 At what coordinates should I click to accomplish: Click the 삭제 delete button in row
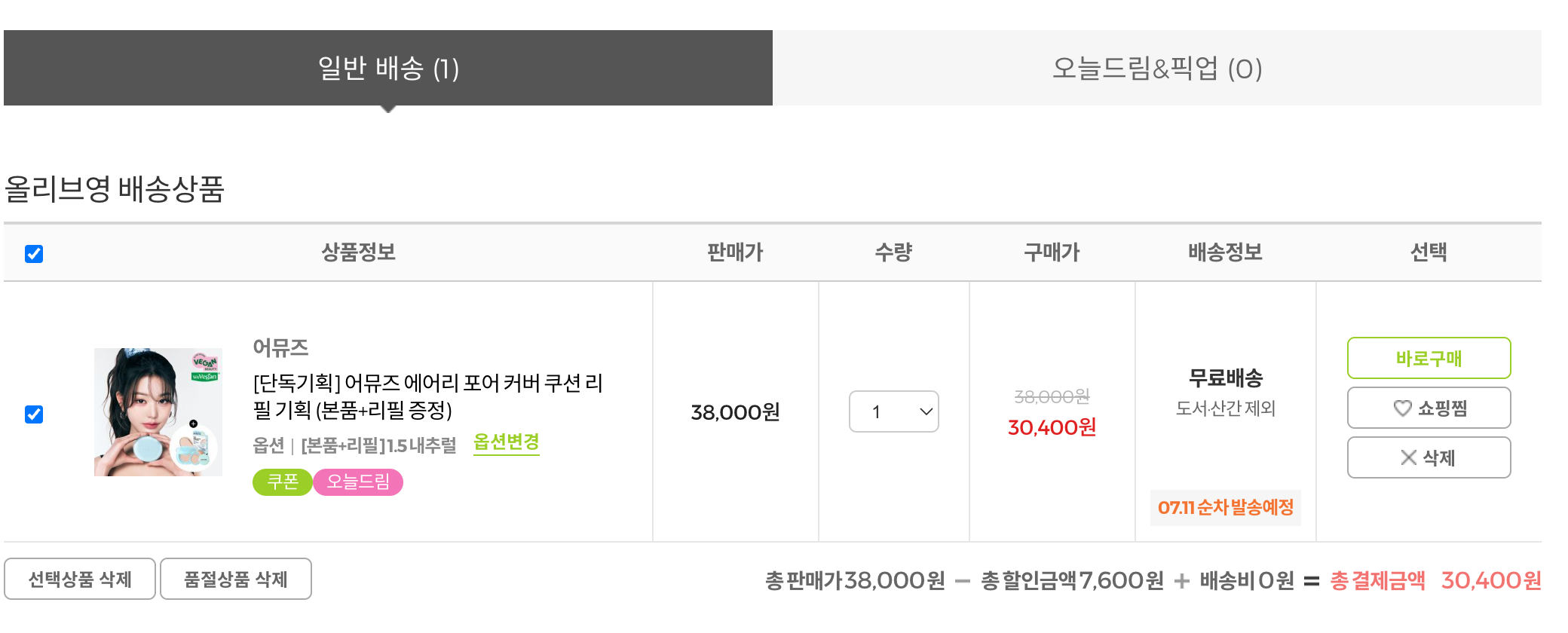tap(1429, 457)
